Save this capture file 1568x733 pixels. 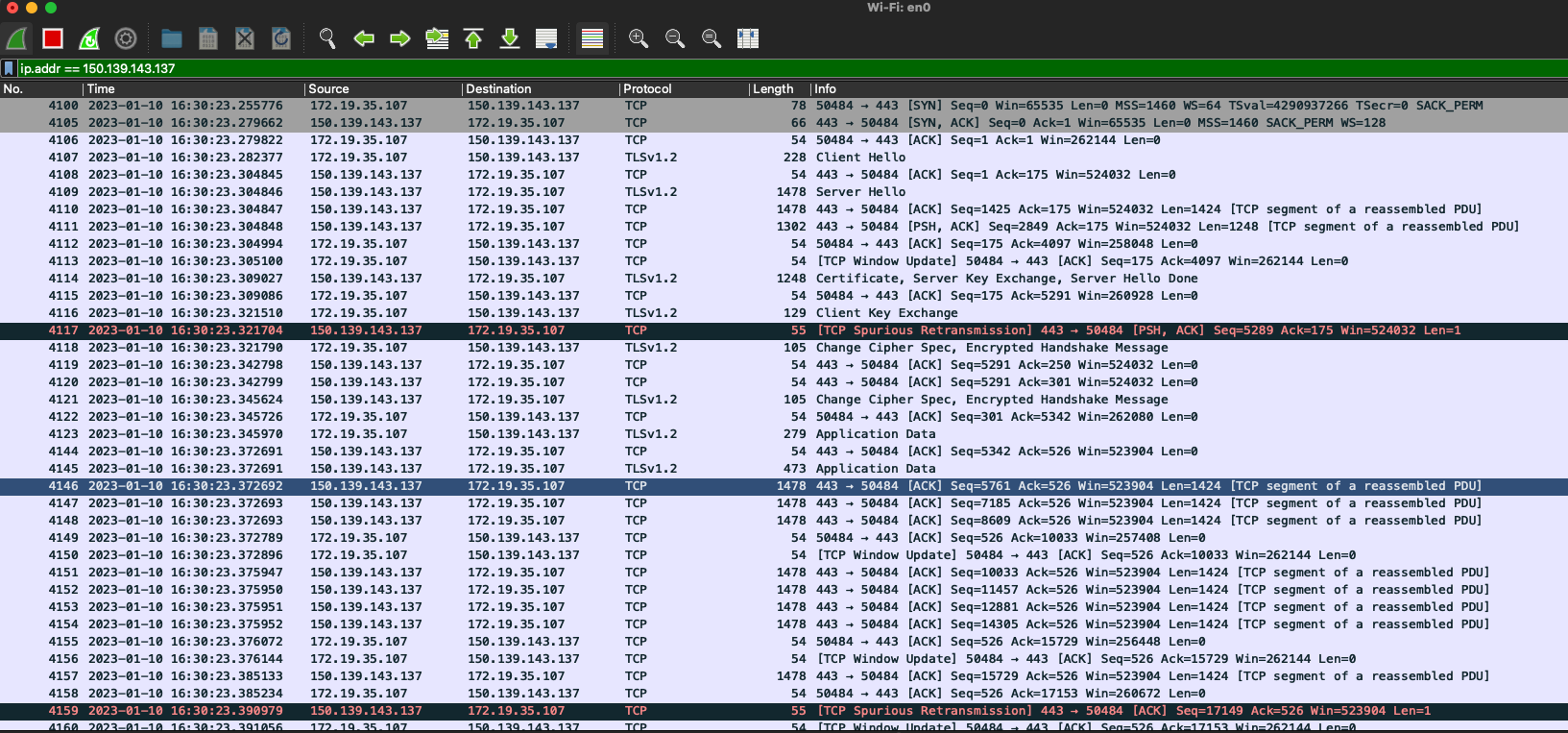[x=208, y=38]
